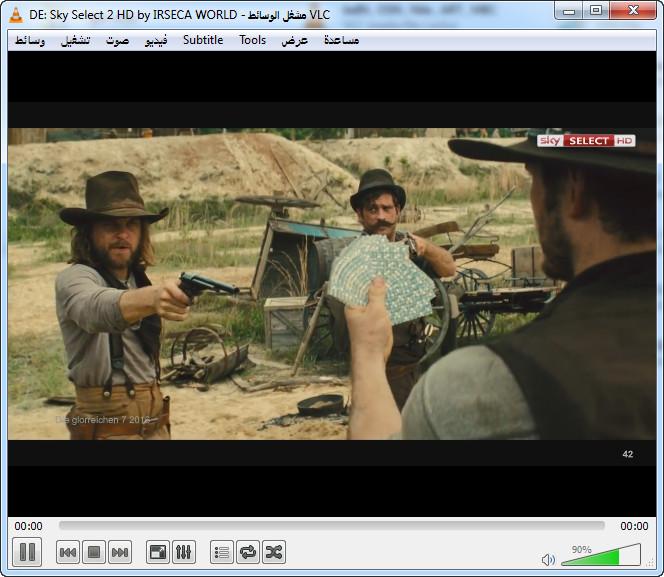Viewport: 664px width, 577px height.
Task: Expand the فيديو video menu
Action: (157, 40)
